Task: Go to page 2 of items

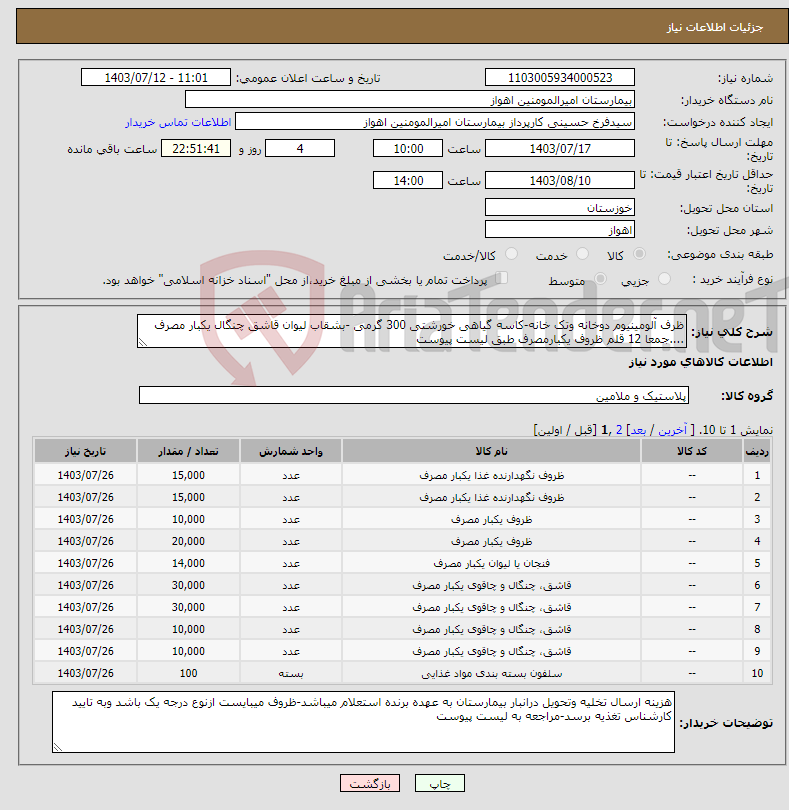Action: [619, 430]
